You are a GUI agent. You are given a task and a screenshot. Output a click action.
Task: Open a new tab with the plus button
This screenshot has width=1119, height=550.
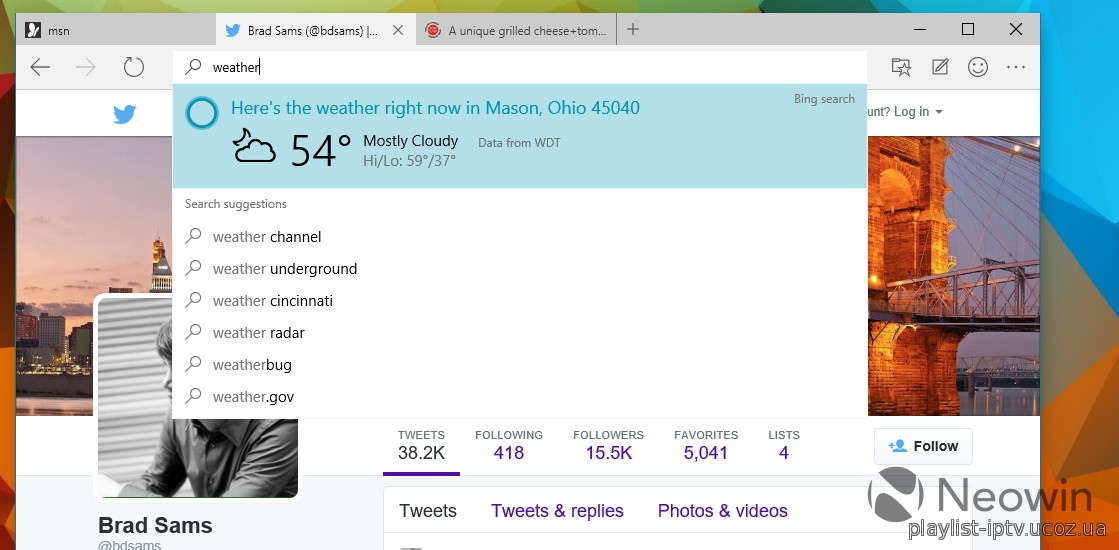tap(632, 29)
